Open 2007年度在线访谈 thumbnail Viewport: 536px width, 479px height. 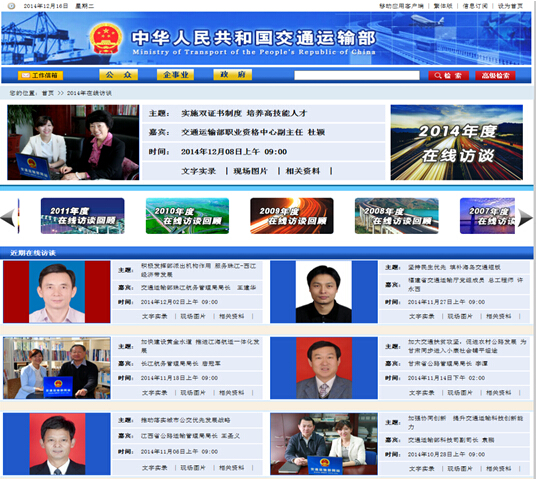click(487, 216)
